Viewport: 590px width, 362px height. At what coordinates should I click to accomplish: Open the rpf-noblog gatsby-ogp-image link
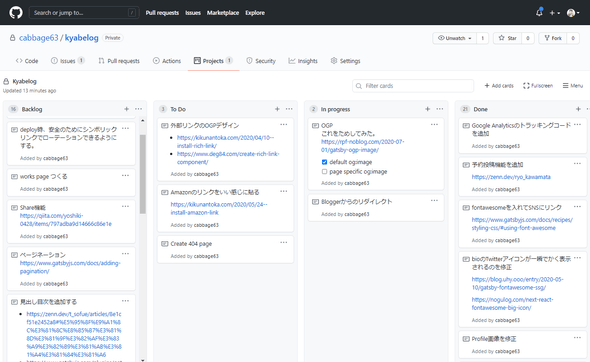pyautogui.click(x=362, y=146)
